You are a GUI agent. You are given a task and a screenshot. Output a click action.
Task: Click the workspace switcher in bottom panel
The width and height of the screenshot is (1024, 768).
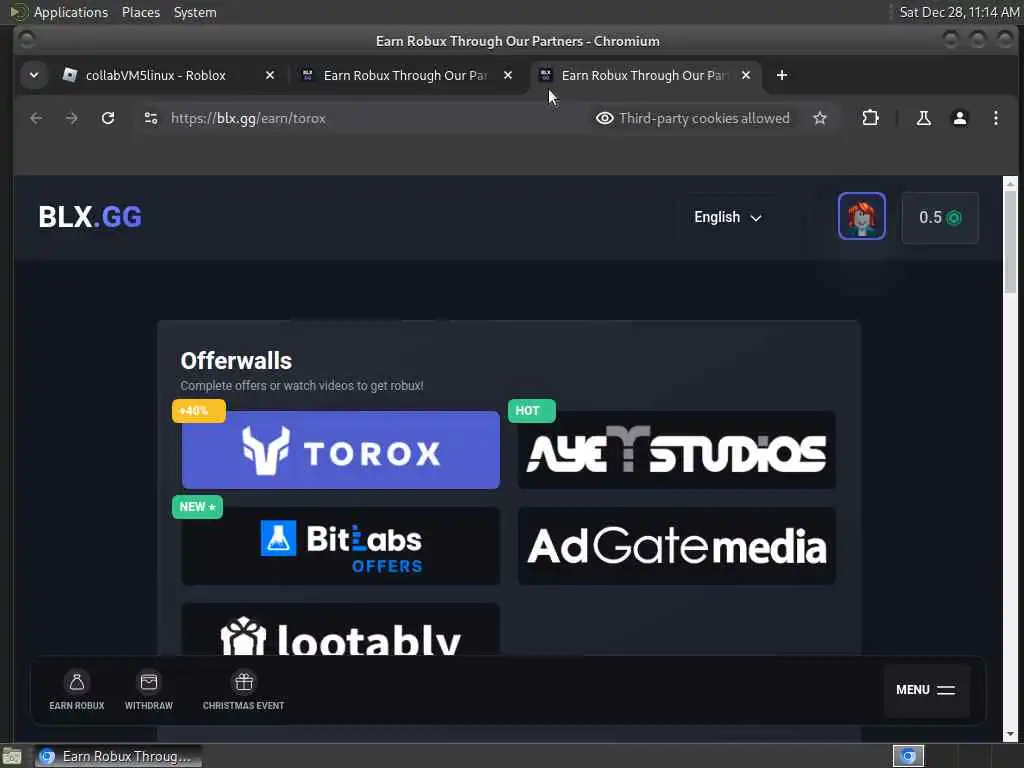click(x=908, y=756)
